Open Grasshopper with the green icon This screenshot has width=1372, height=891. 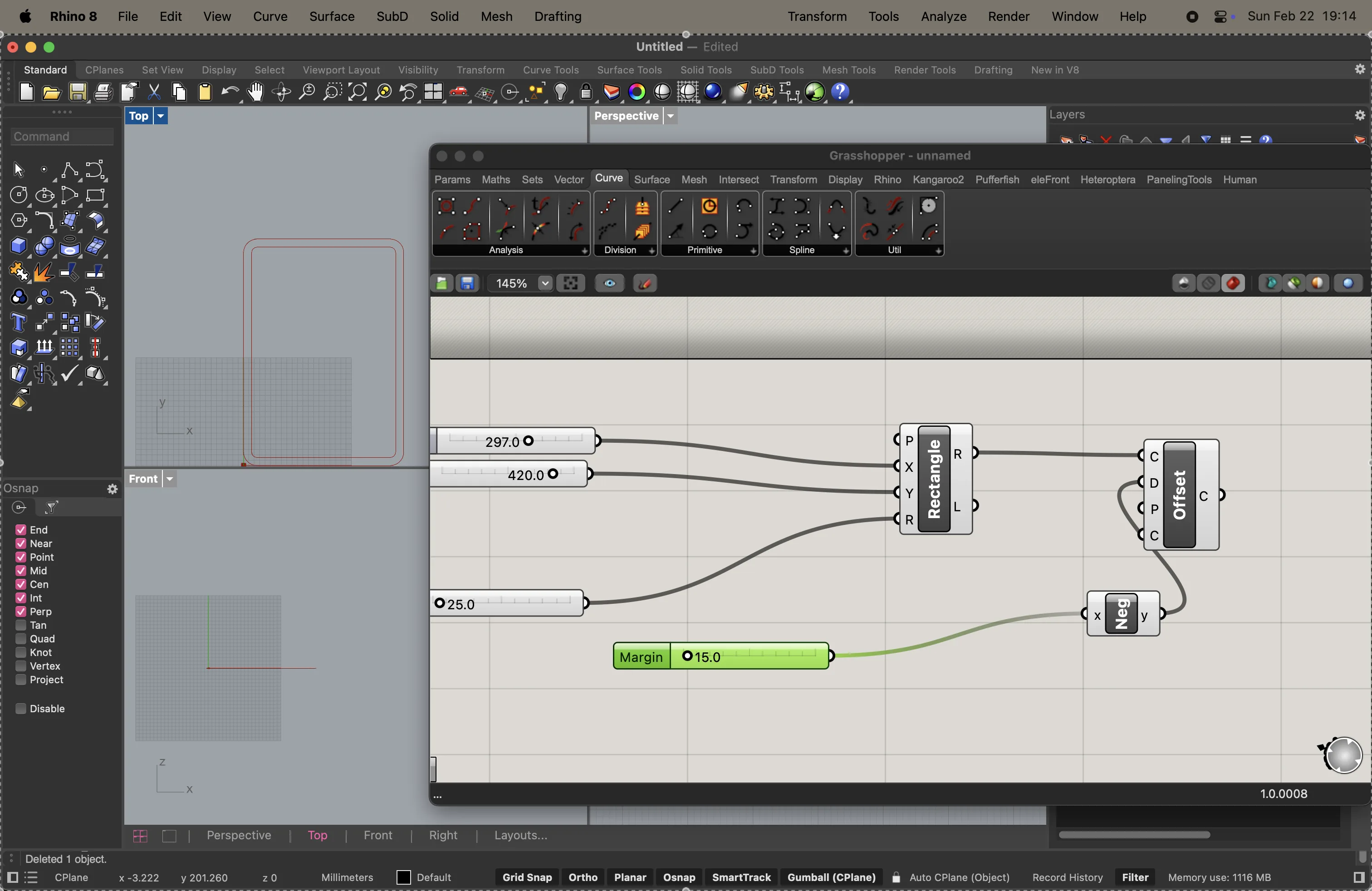pyautogui.click(x=814, y=92)
